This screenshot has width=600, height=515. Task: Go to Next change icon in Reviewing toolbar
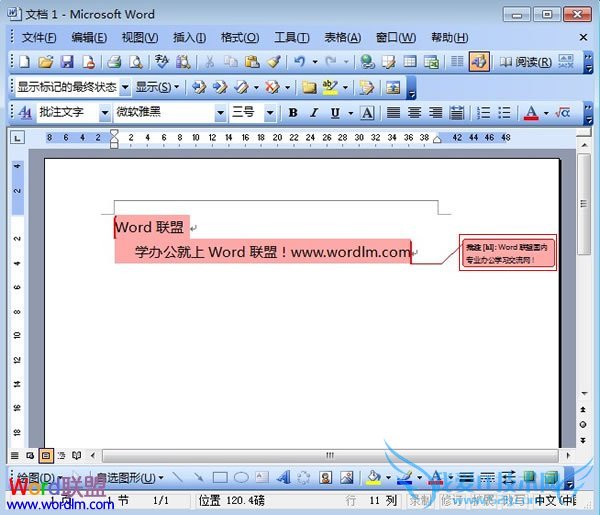(x=220, y=87)
